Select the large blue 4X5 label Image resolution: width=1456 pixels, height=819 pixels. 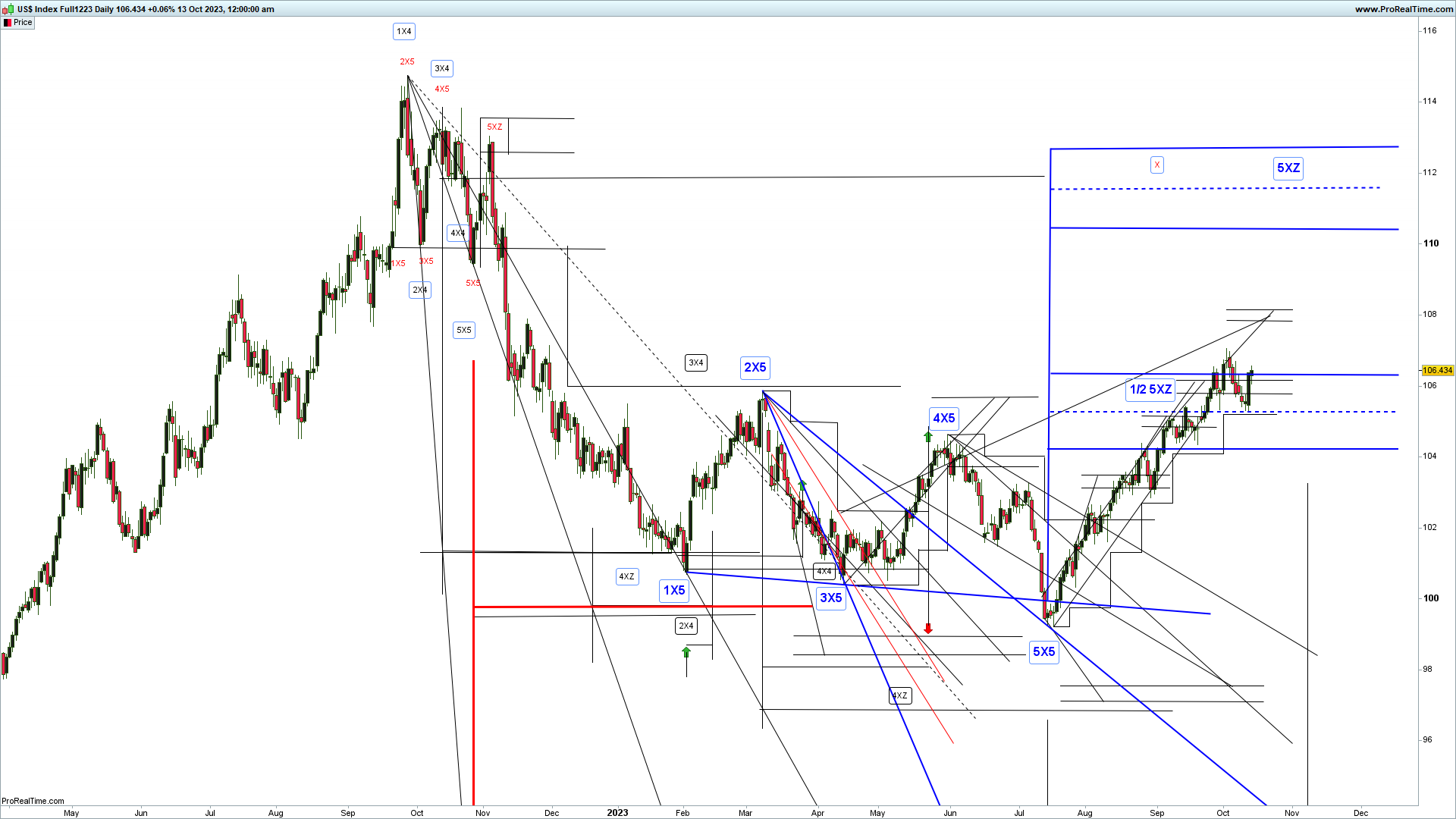point(944,419)
